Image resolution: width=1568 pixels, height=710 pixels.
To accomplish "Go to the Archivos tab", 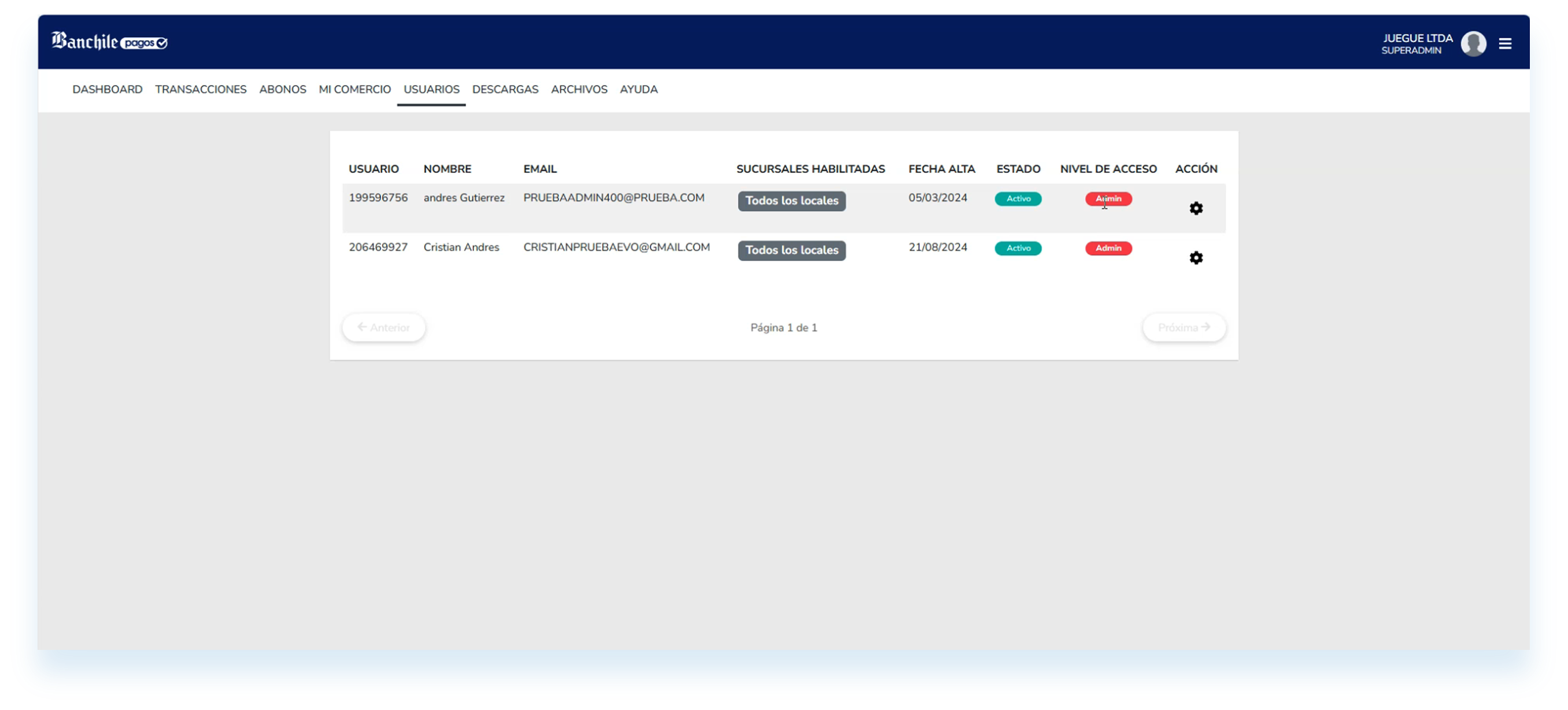I will (x=579, y=90).
